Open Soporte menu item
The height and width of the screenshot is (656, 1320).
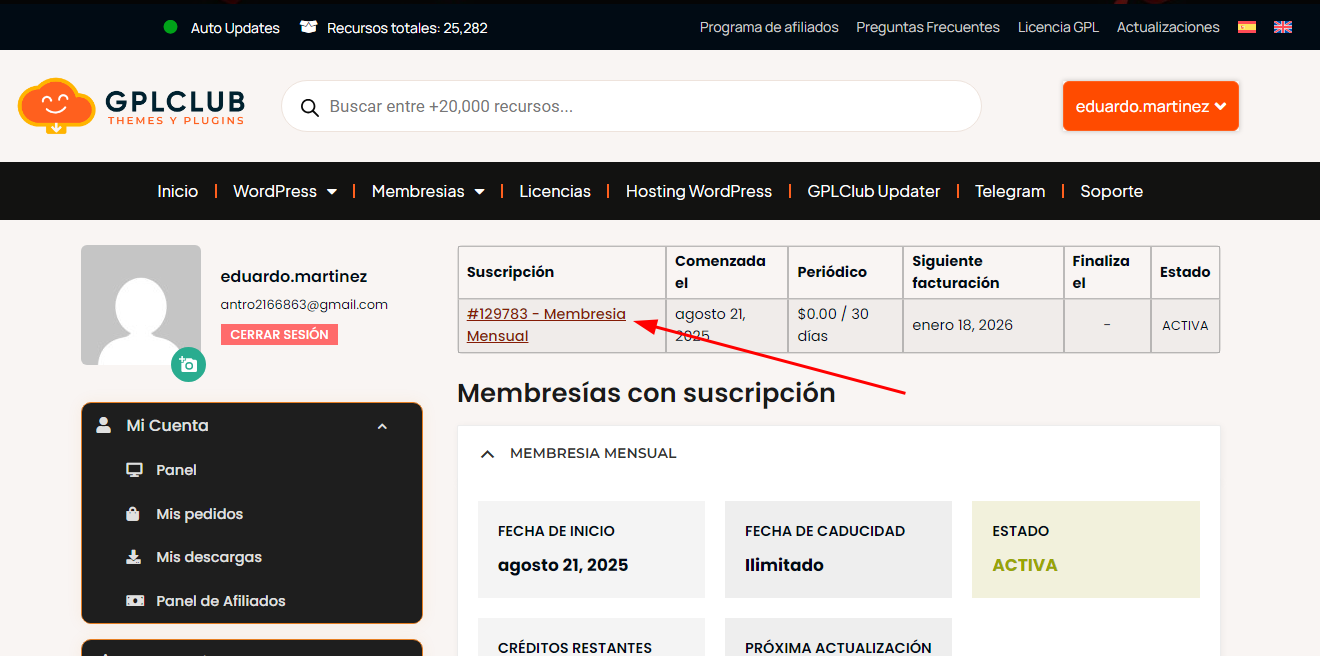(x=1111, y=191)
